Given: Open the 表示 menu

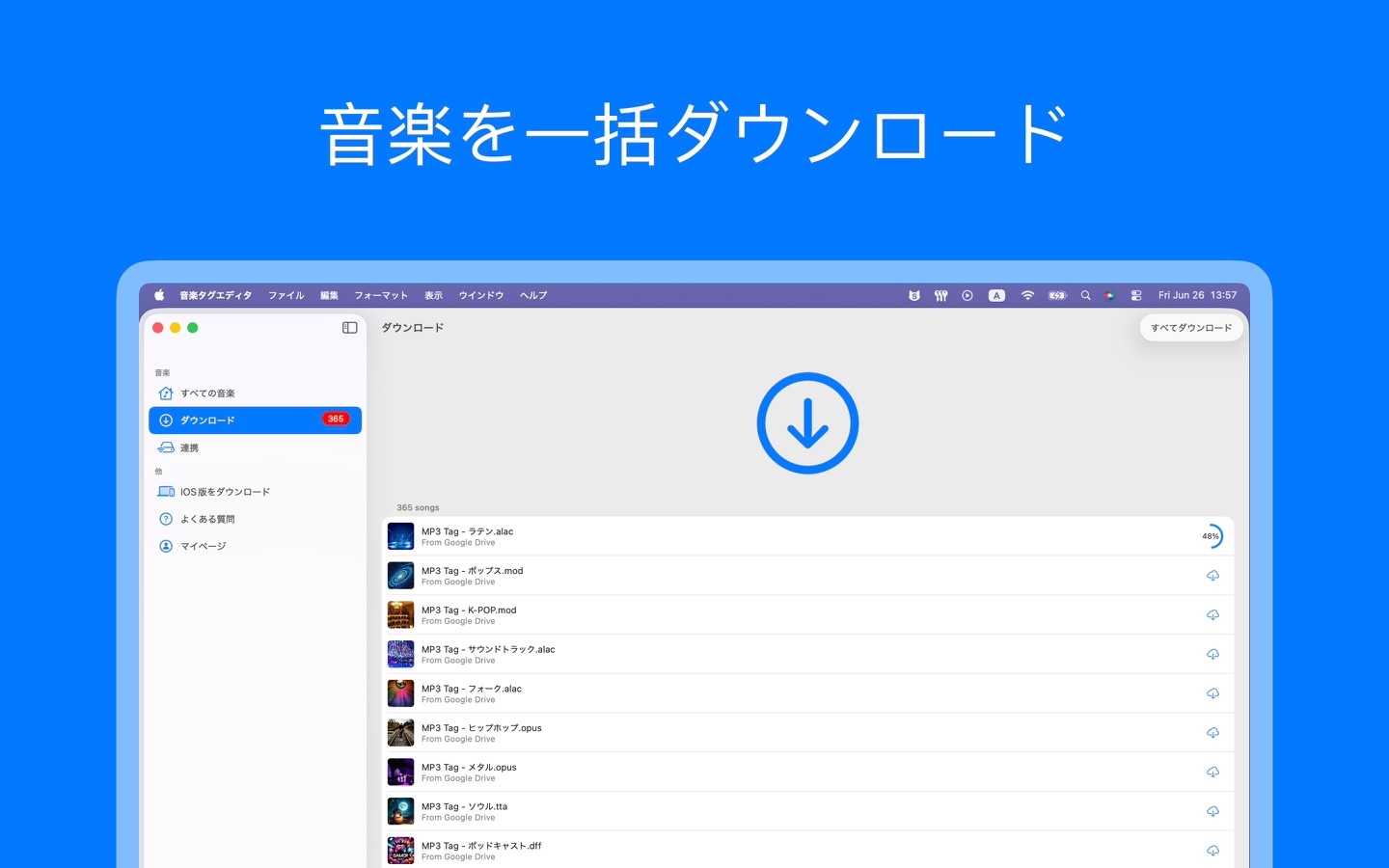Looking at the screenshot, I should coord(434,295).
